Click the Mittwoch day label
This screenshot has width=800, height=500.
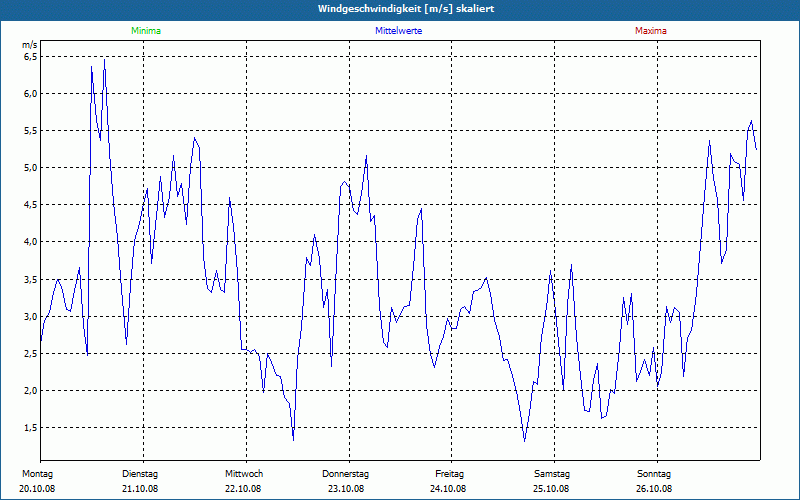244,474
